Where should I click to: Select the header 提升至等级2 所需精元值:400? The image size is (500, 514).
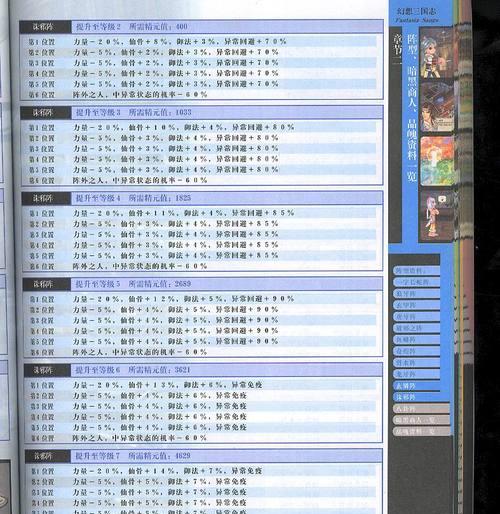click(132, 27)
